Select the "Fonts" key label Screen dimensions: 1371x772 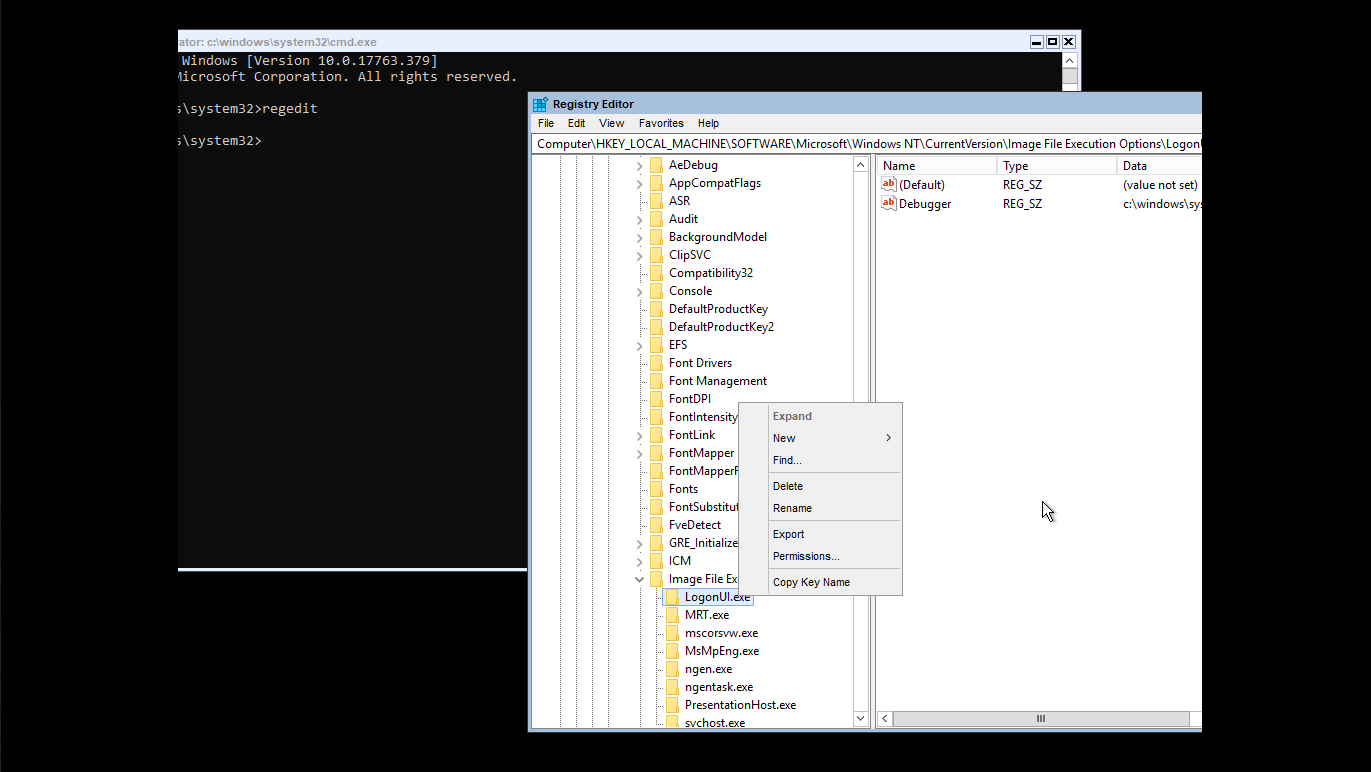pyautogui.click(x=683, y=489)
